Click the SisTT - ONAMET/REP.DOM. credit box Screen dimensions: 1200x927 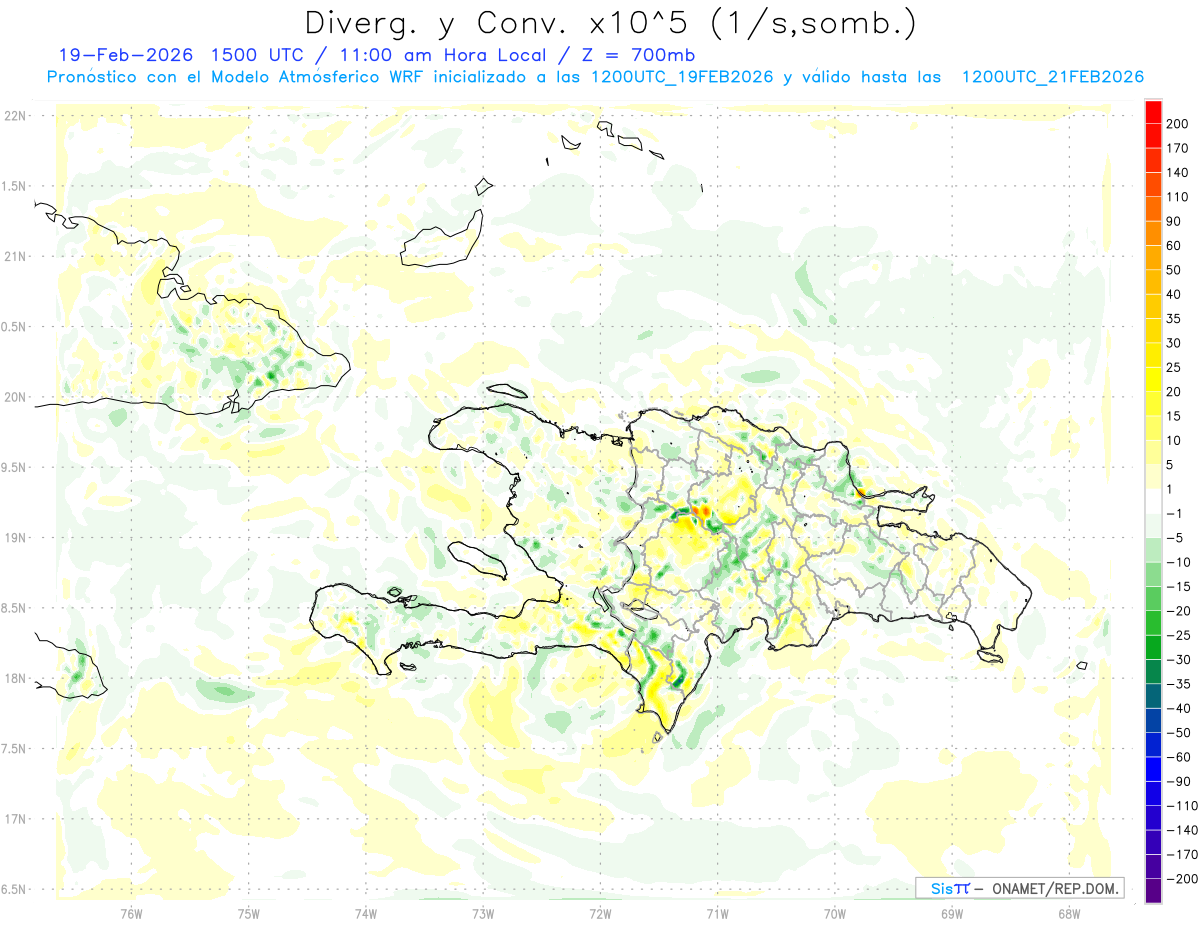click(1019, 888)
